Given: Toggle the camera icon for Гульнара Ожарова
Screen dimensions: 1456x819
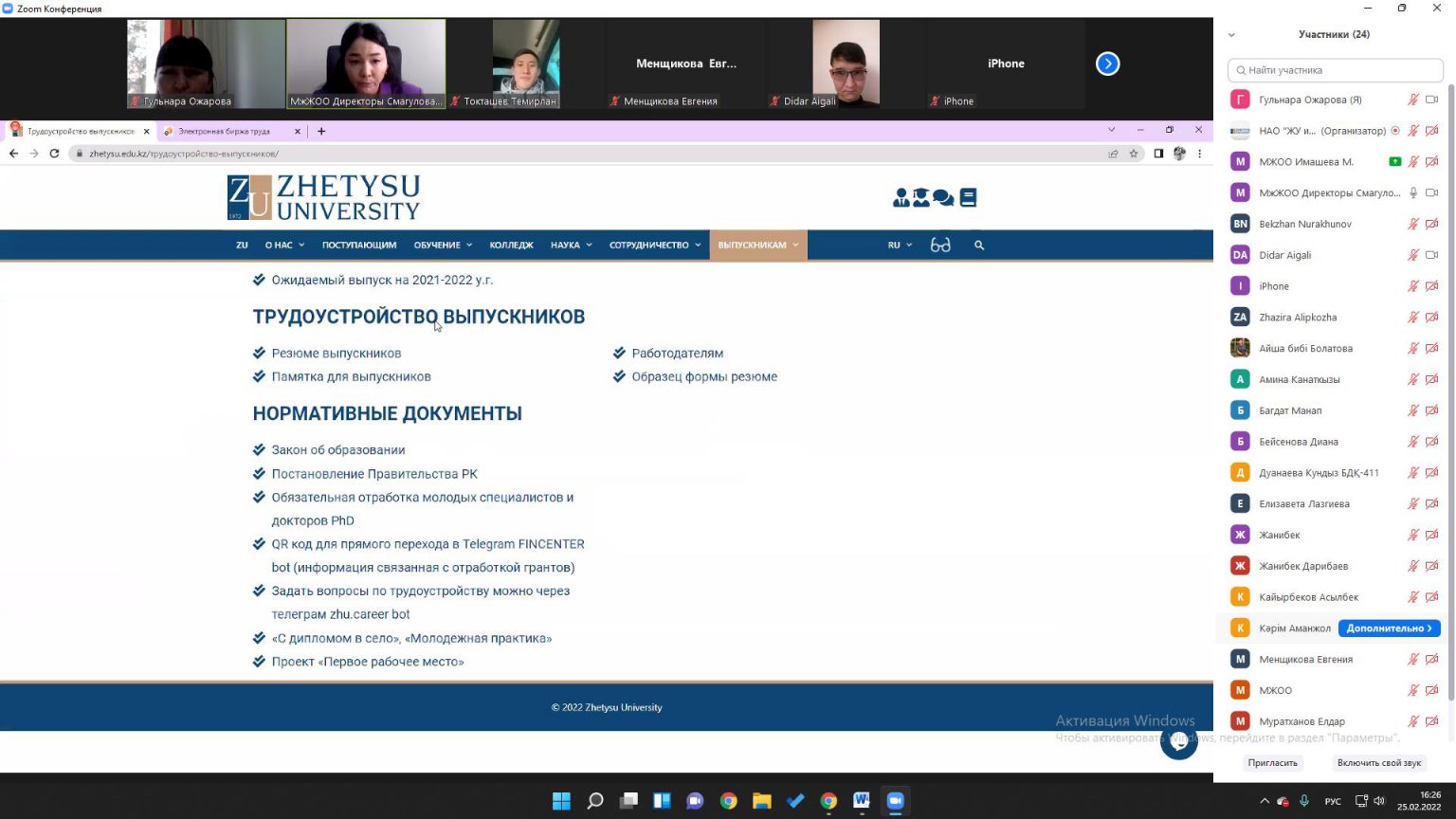Looking at the screenshot, I should click(1431, 100).
